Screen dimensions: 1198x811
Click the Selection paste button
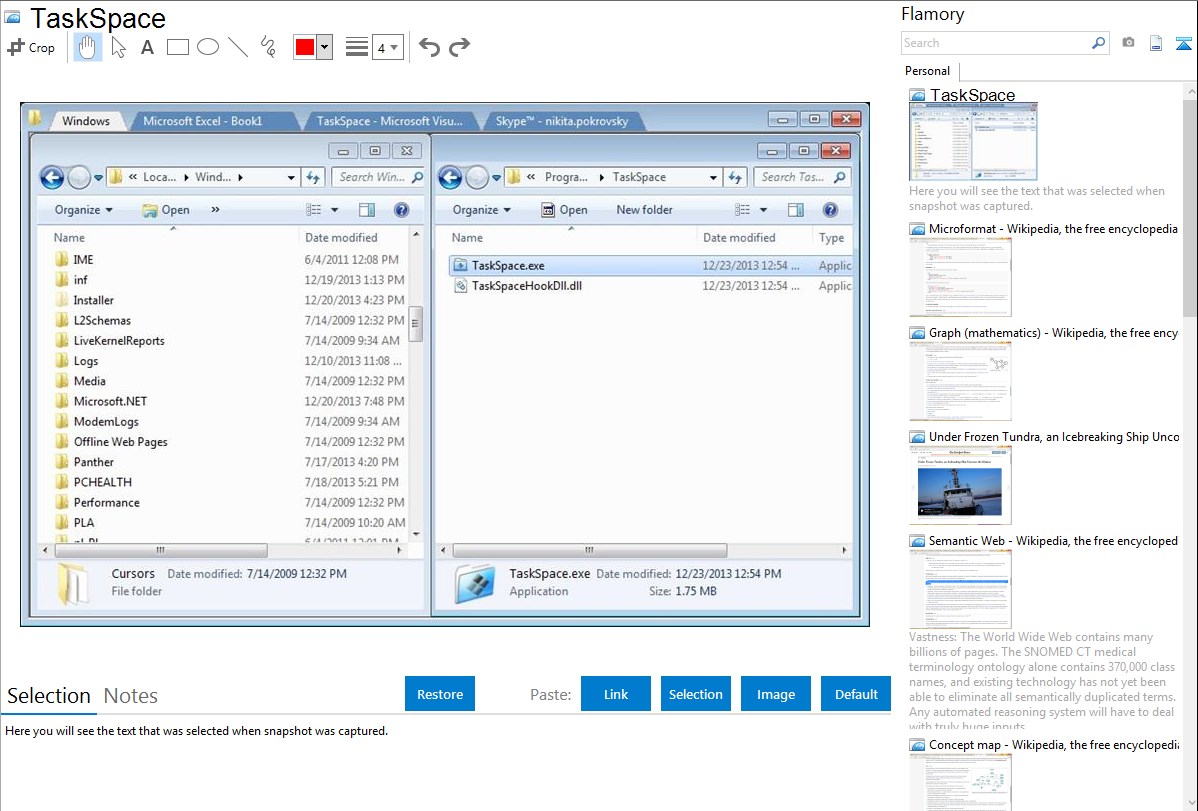click(696, 694)
